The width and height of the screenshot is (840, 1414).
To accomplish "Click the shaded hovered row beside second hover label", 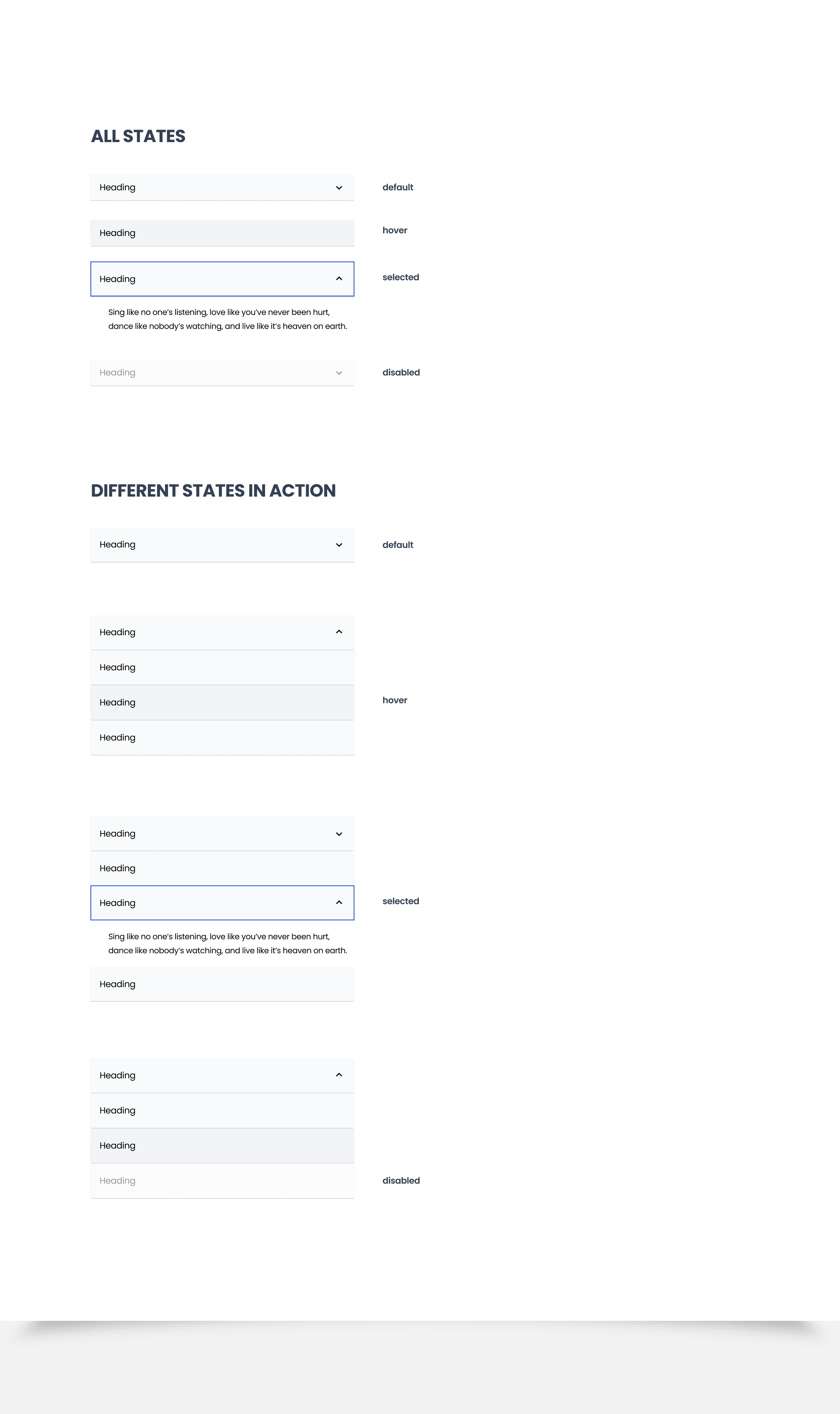I will pos(222,702).
